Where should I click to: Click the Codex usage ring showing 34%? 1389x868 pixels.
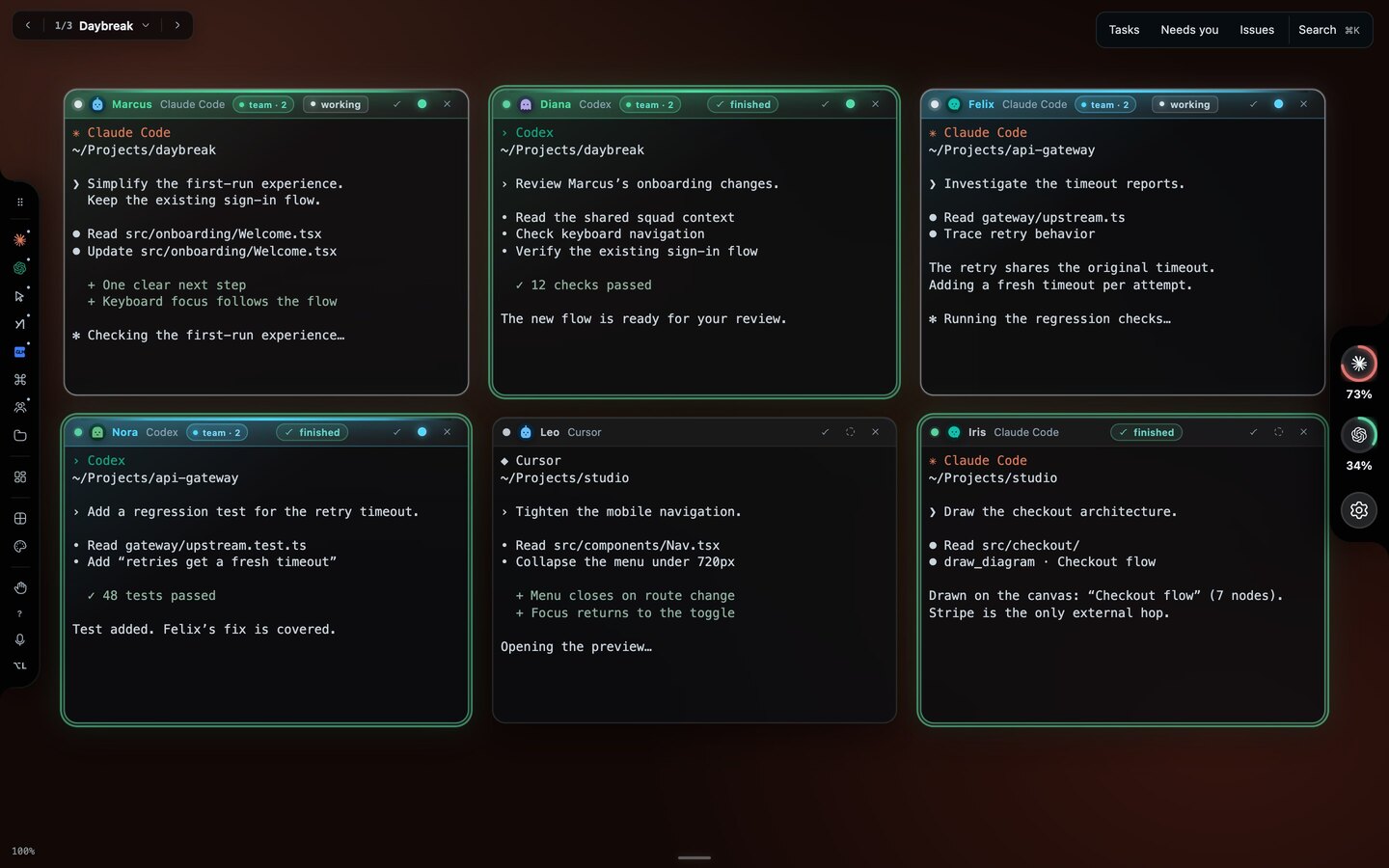click(1359, 435)
